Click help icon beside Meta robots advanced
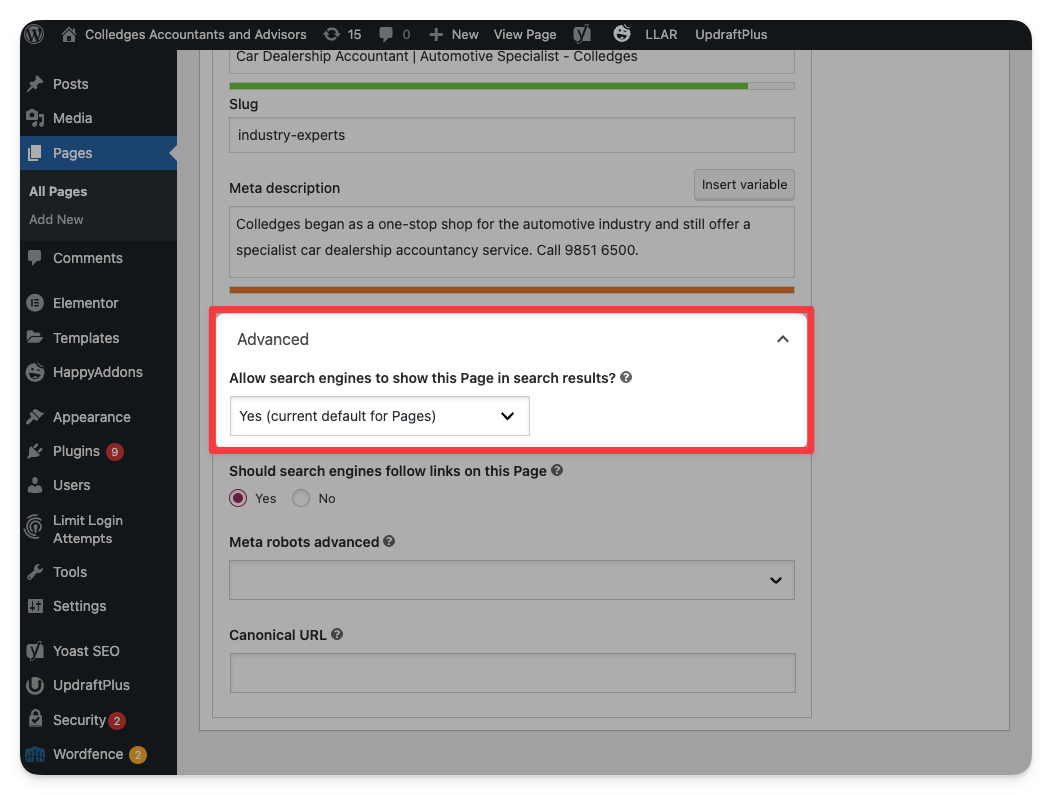 (389, 541)
